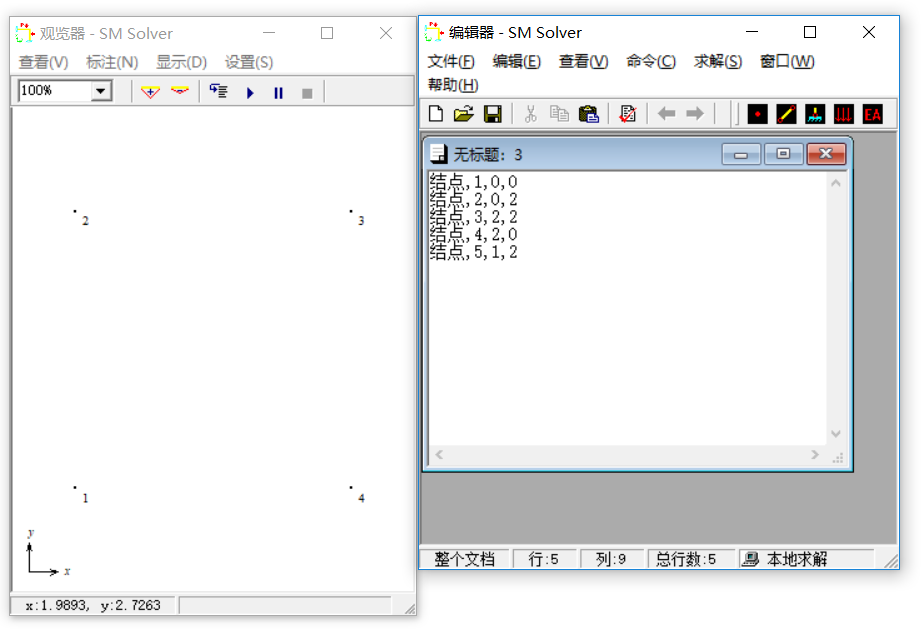Click the line 结点,1,0,0 in editor
The image size is (922, 634).
pyautogui.click(x=473, y=181)
